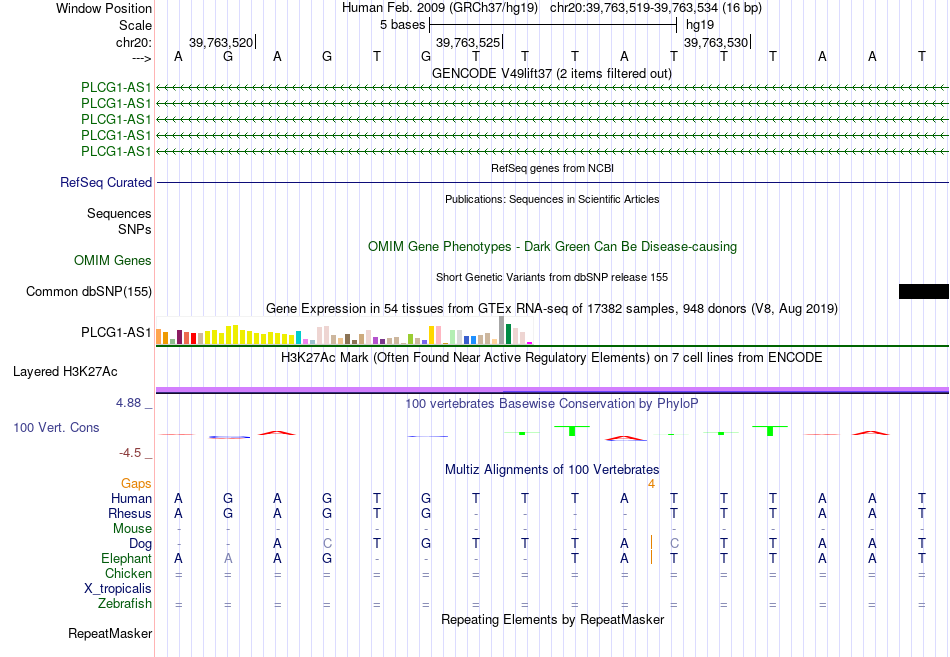Open GENCODE V49lift37 track title
The height and width of the screenshot is (657, 950).
tap(552, 73)
